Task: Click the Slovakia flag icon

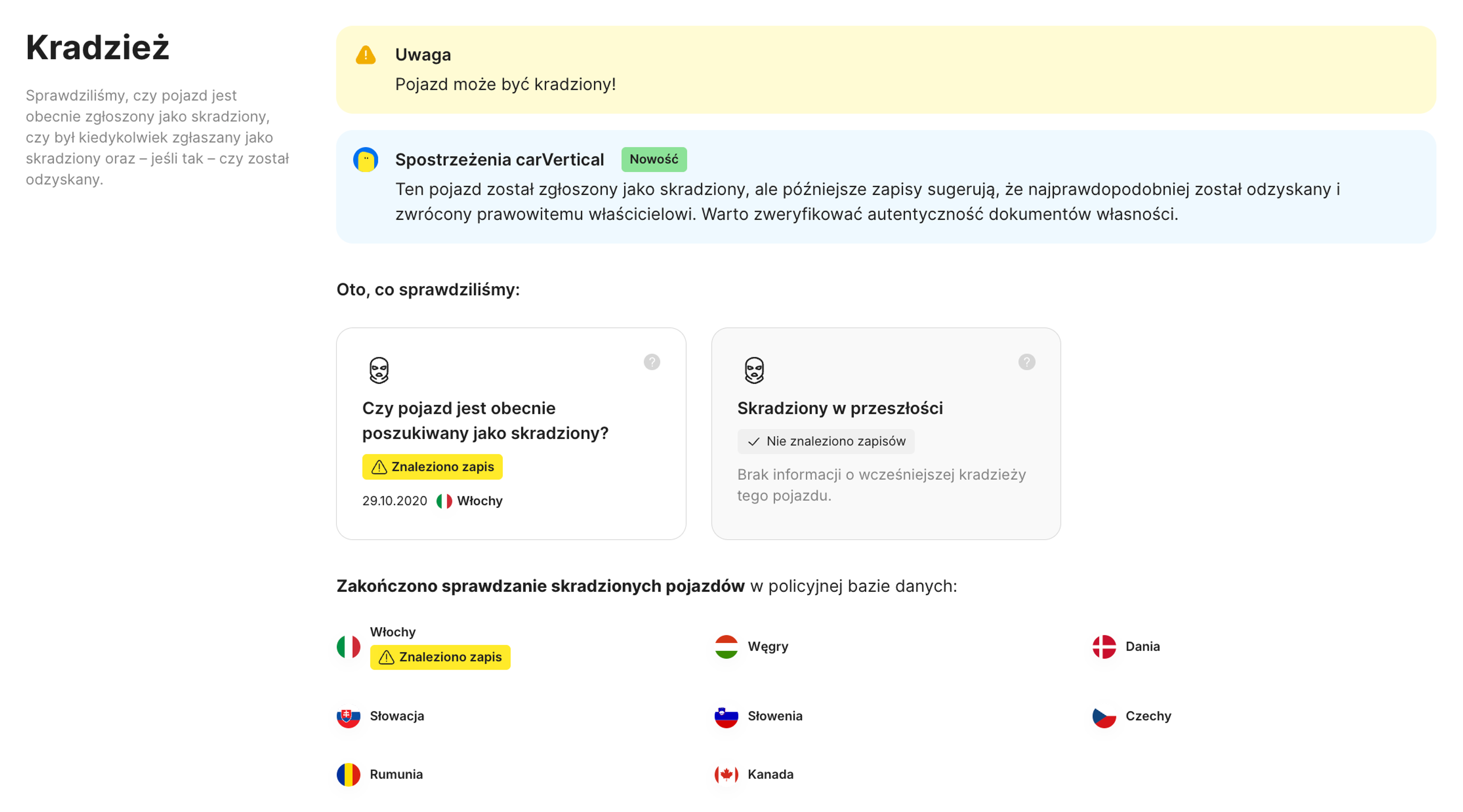Action: pos(348,716)
